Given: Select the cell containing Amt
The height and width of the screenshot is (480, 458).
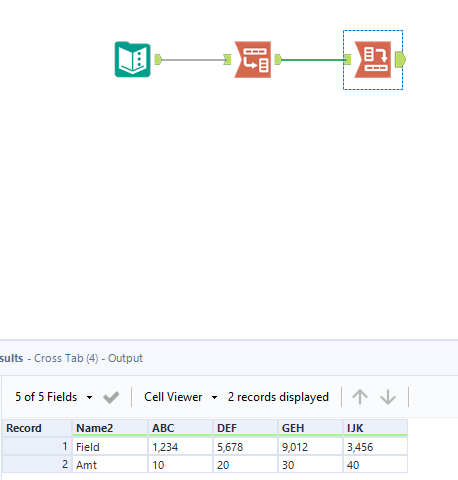Looking at the screenshot, I should pos(110,465).
